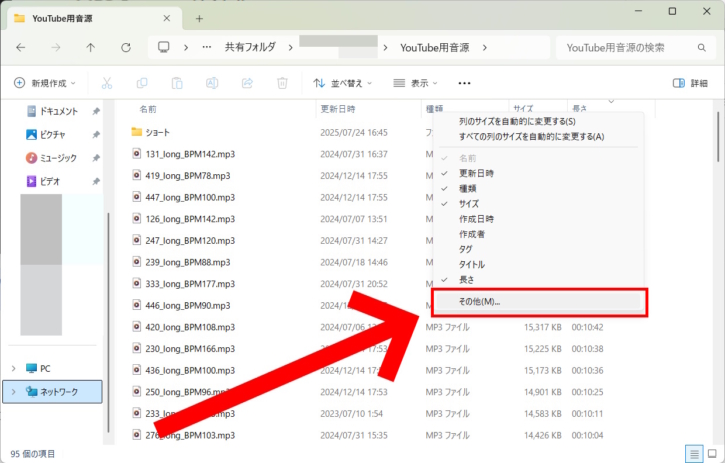Screen dimensions: 725x463
Task: Open the new tab plus button
Action: 199,18
